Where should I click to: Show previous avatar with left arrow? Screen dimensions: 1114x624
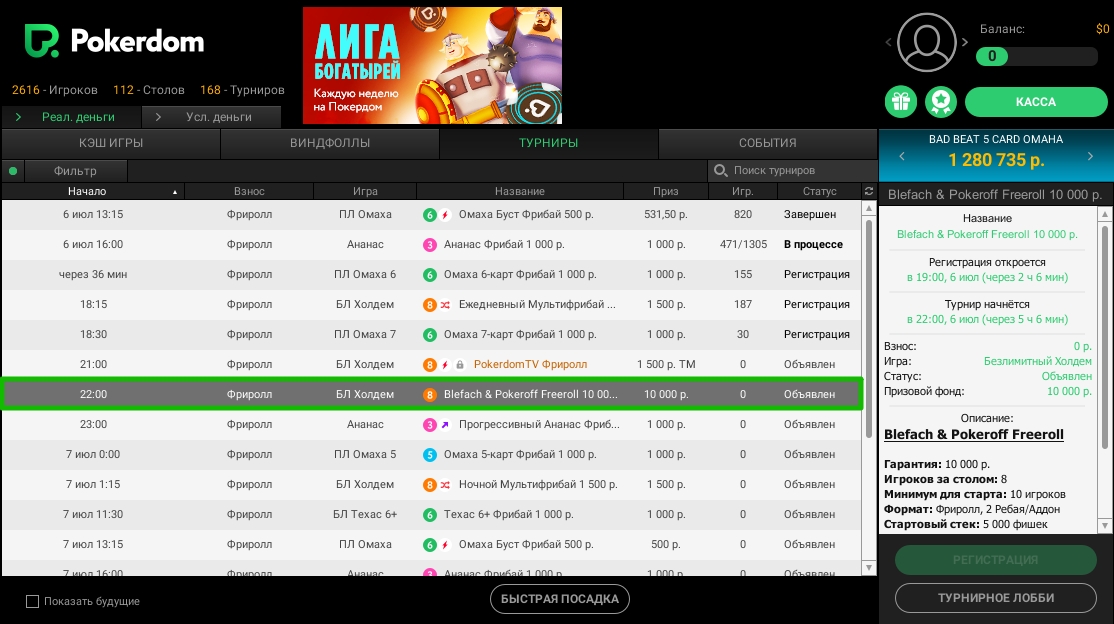[888, 42]
